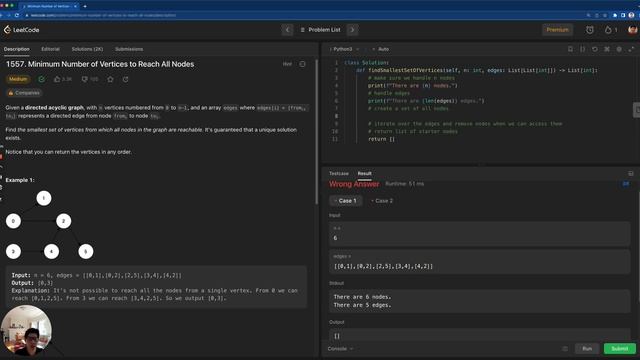This screenshot has height=360, width=640.
Task: Click the LeetCode logo
Action: tap(21, 30)
